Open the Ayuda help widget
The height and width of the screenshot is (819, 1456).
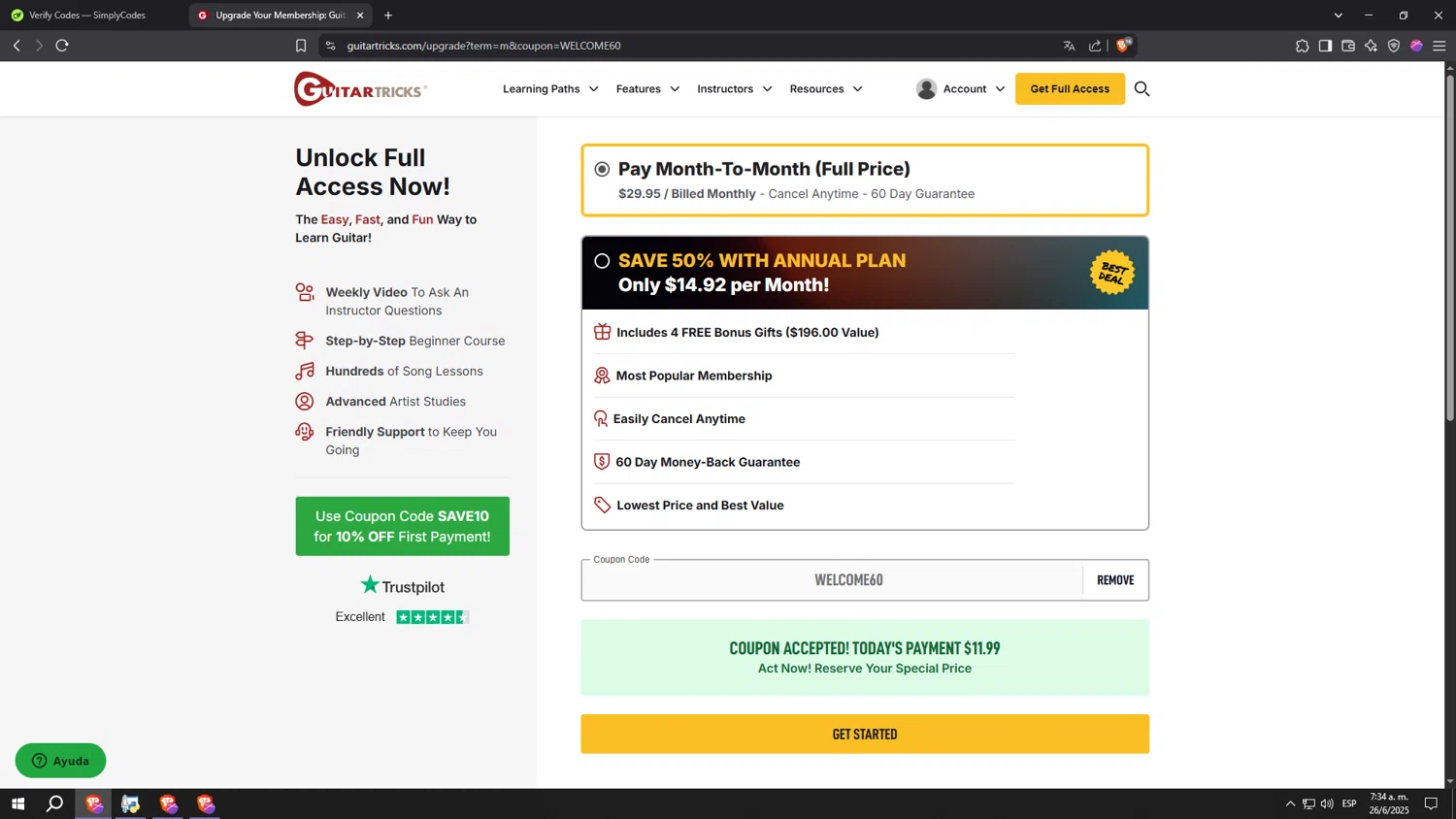point(60,761)
